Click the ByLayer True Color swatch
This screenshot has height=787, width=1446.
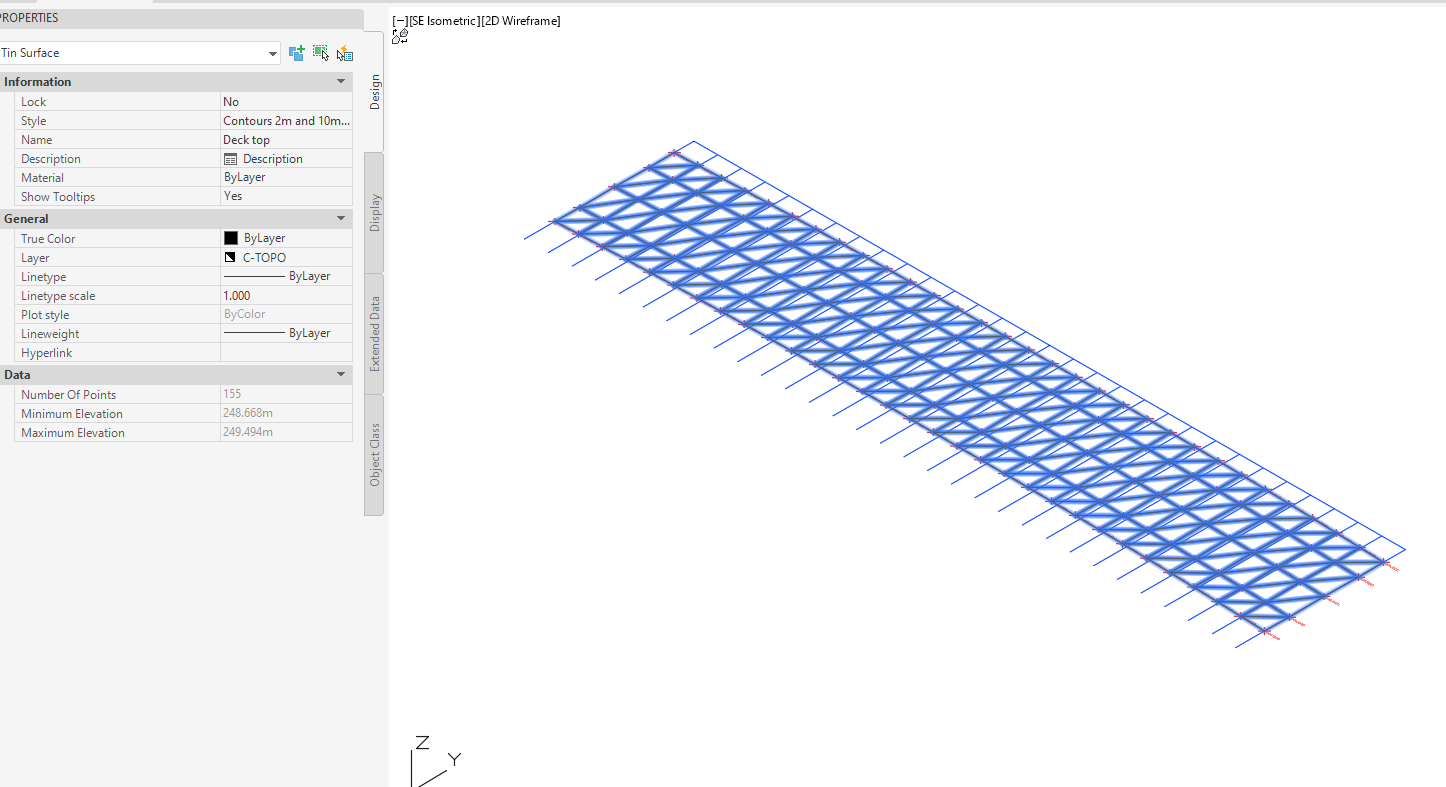[x=229, y=238]
